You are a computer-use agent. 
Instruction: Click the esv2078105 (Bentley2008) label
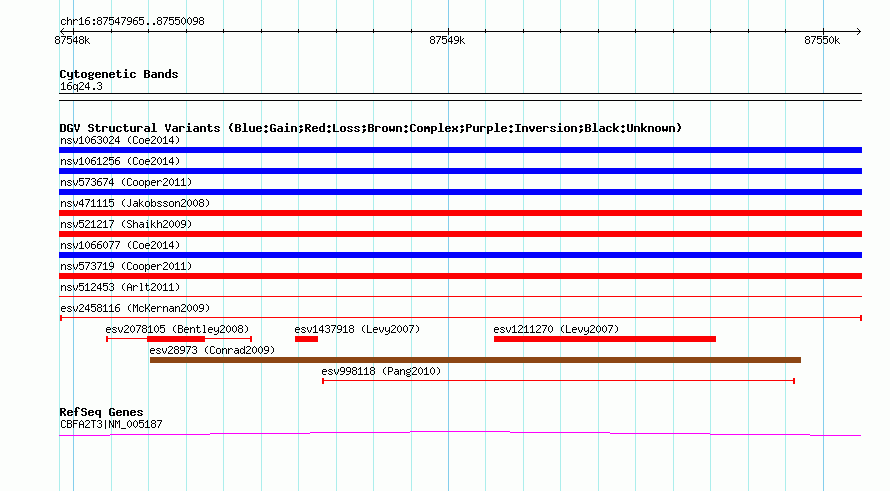(177, 329)
